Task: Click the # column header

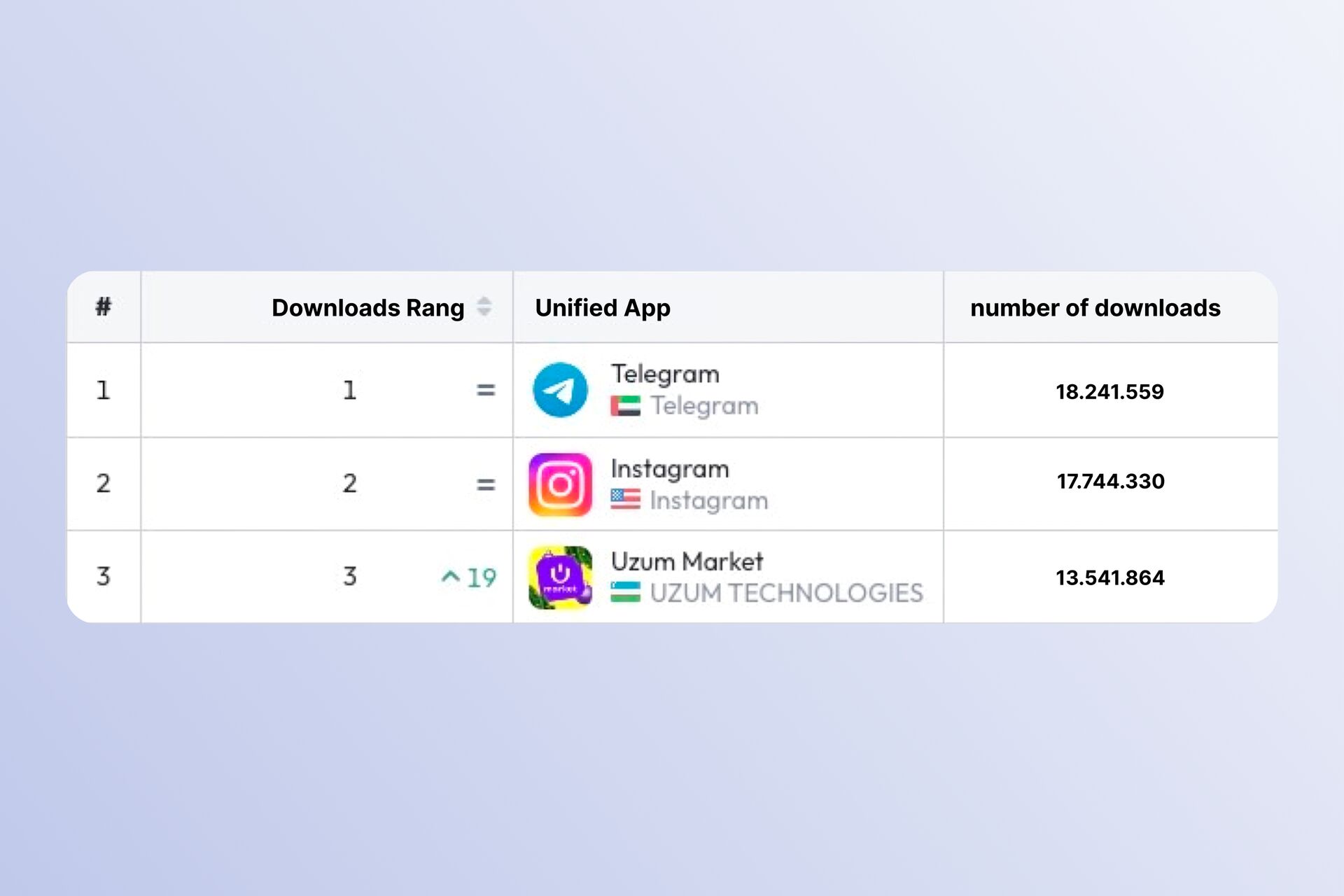Action: tap(104, 307)
